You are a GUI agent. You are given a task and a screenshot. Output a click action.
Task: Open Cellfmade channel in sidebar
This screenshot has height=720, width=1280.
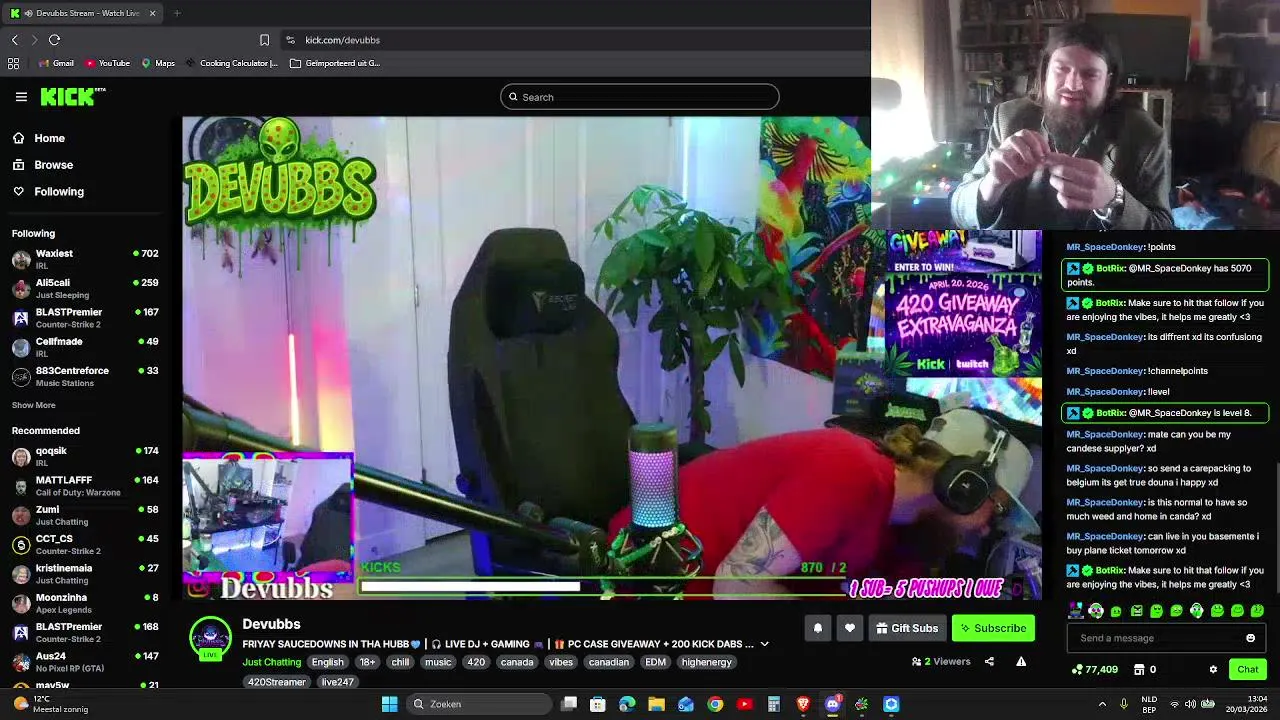click(x=85, y=347)
